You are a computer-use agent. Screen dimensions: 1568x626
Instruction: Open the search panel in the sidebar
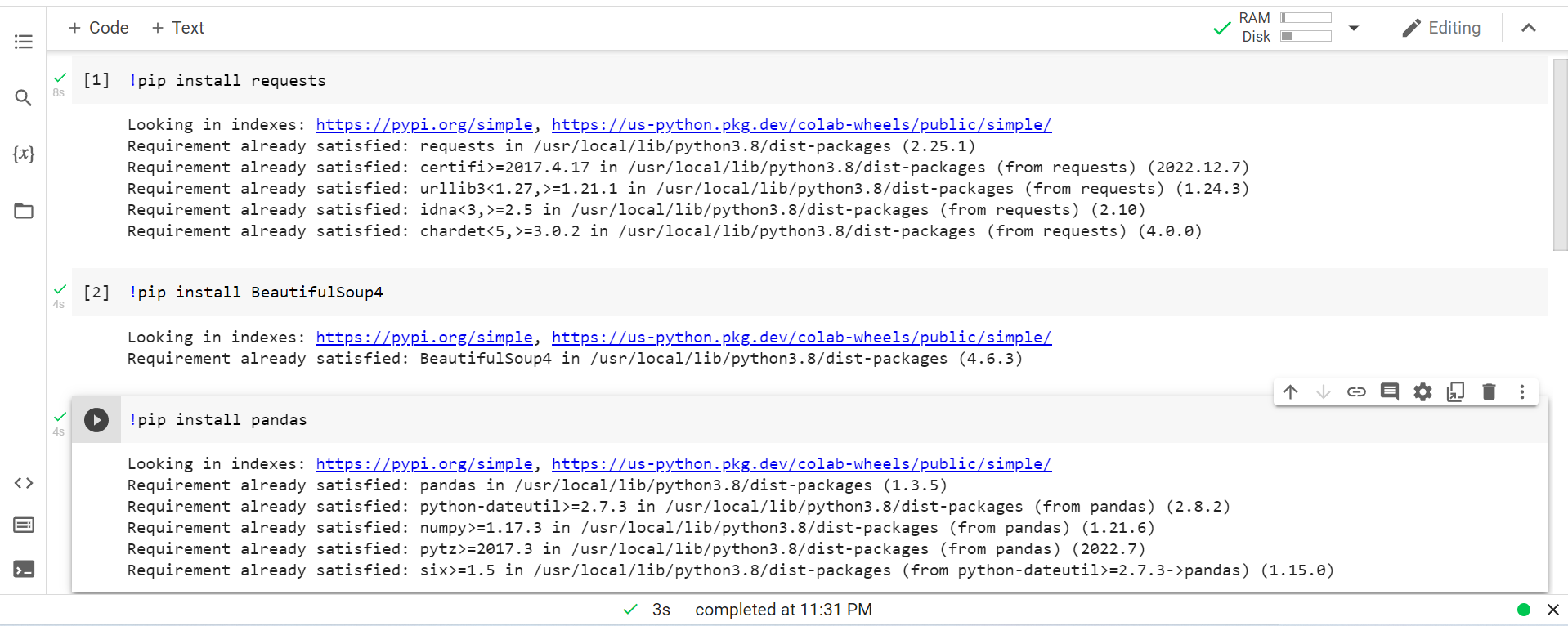pos(23,97)
